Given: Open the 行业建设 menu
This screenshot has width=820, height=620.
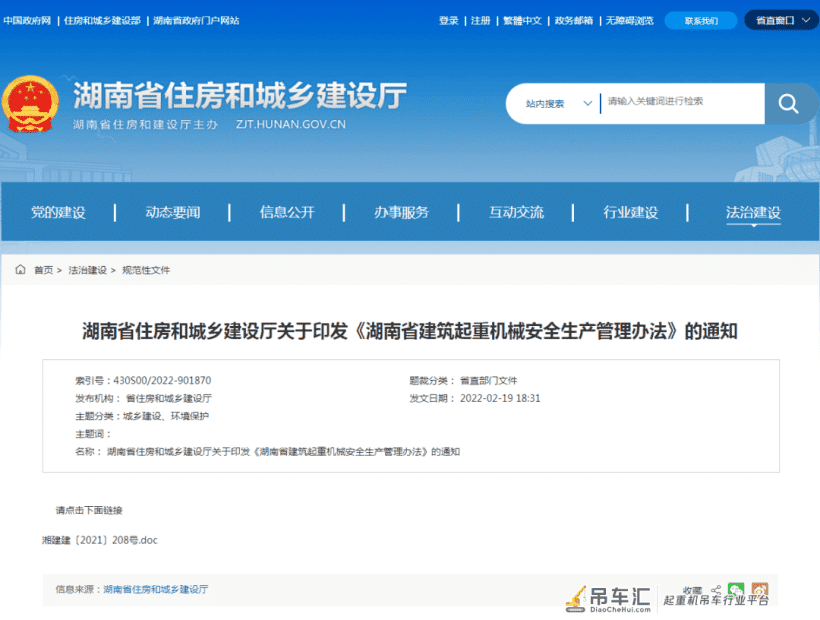Looking at the screenshot, I should 630,212.
